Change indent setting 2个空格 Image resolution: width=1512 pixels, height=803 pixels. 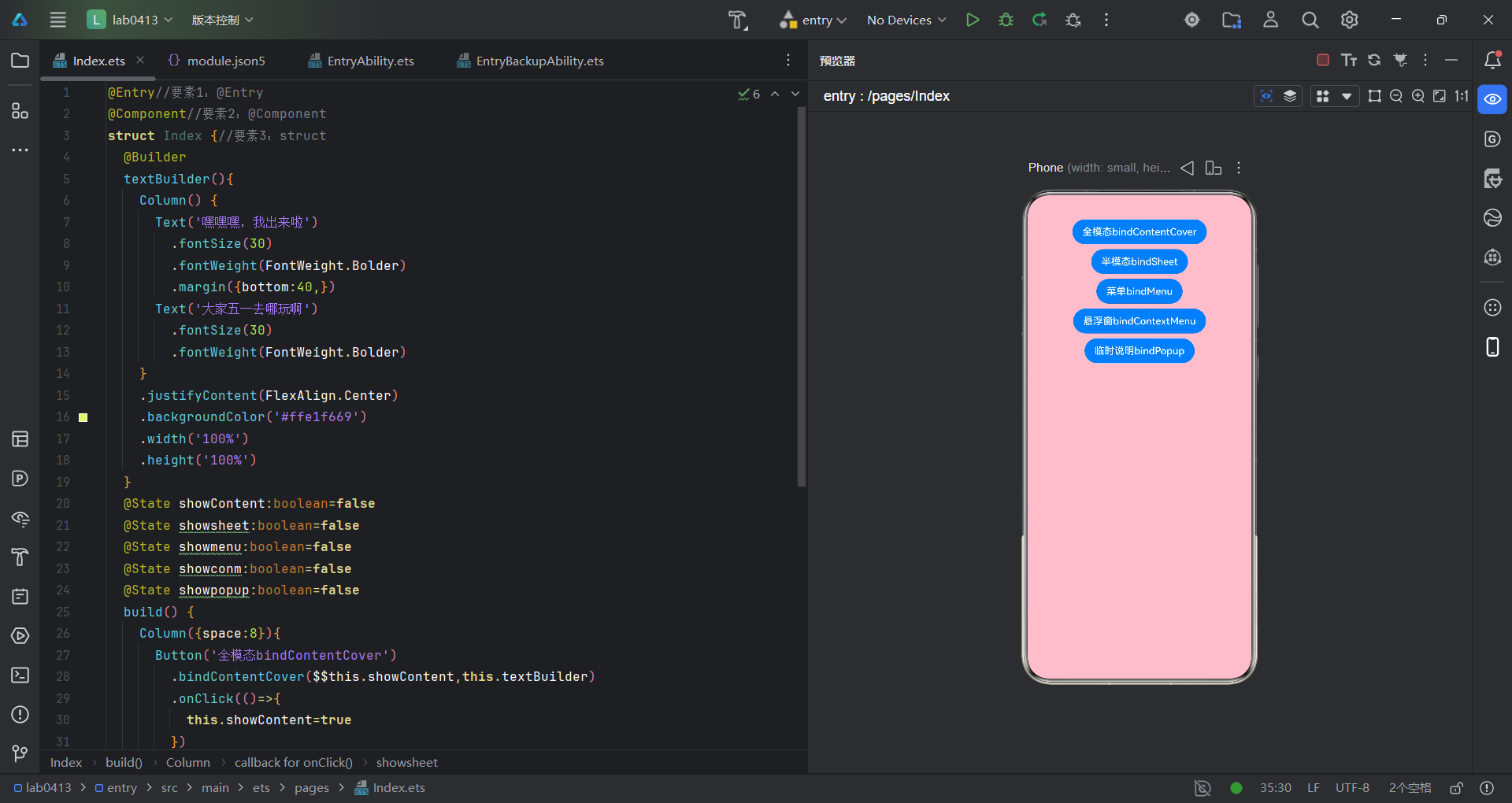click(x=1410, y=787)
